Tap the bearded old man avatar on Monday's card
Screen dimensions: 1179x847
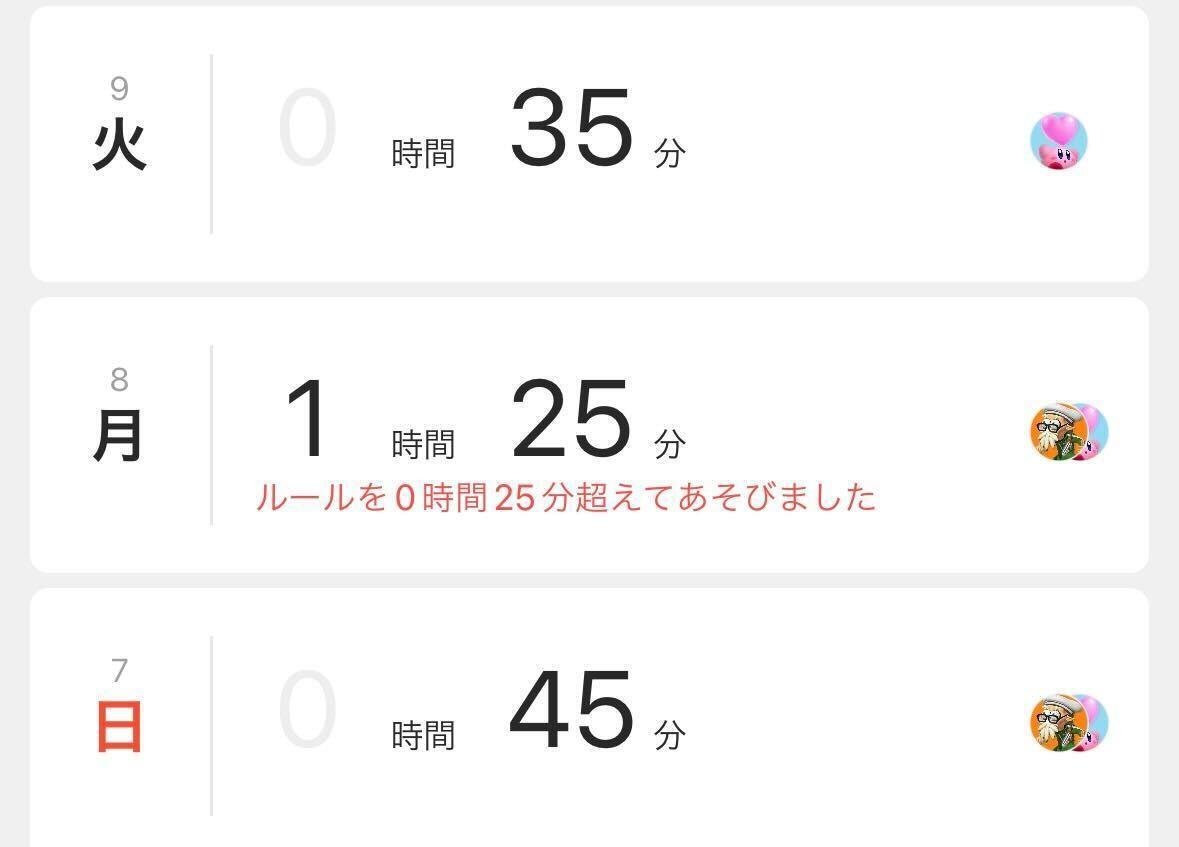[x=1054, y=432]
